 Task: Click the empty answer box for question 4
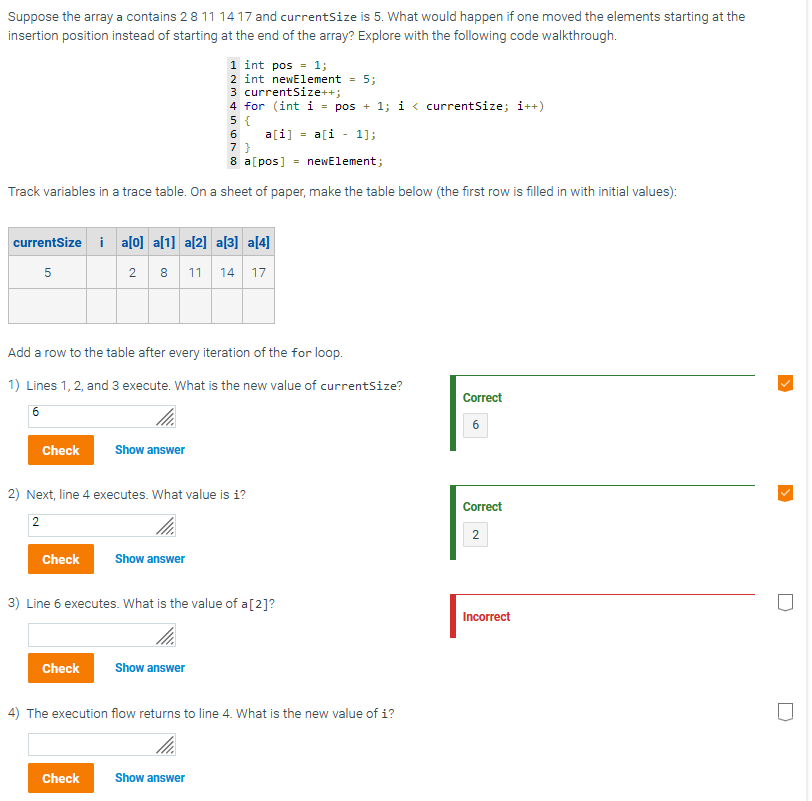click(90, 744)
